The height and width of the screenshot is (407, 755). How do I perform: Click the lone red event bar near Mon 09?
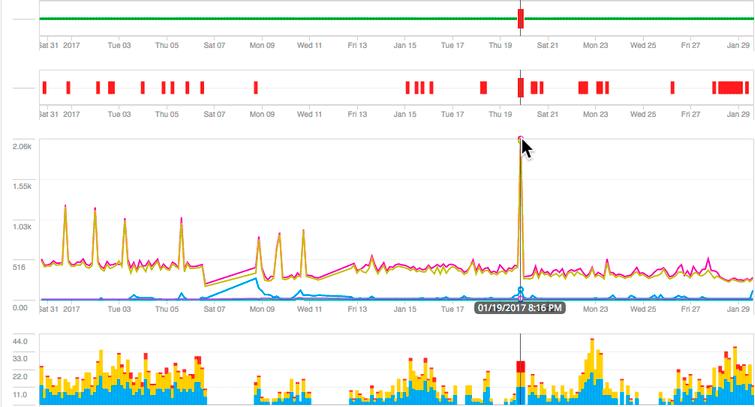[256, 88]
